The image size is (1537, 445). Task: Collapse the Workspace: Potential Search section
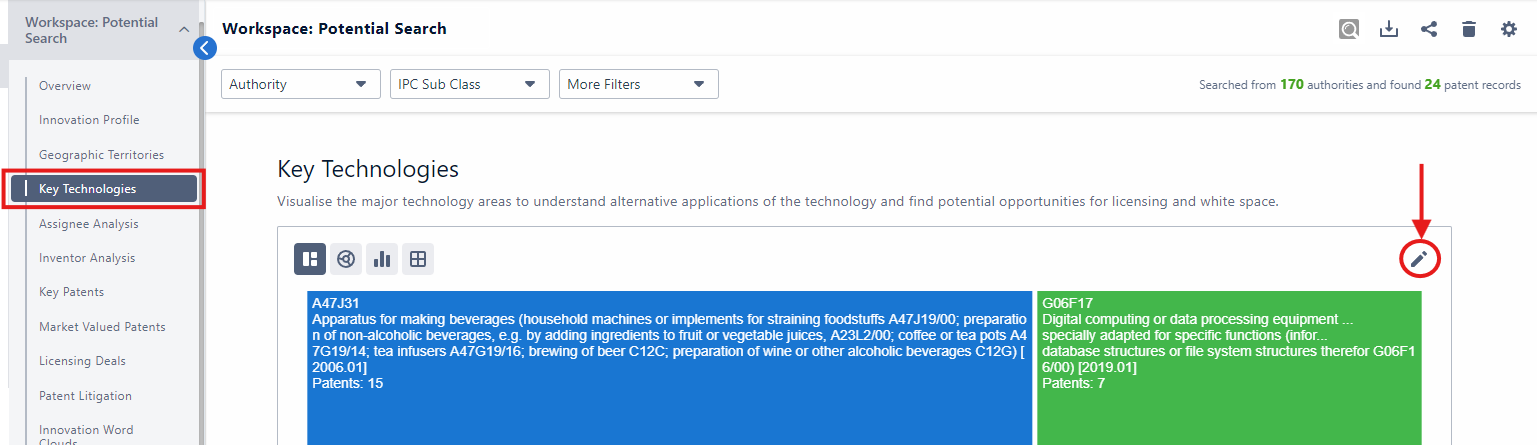pos(184,30)
